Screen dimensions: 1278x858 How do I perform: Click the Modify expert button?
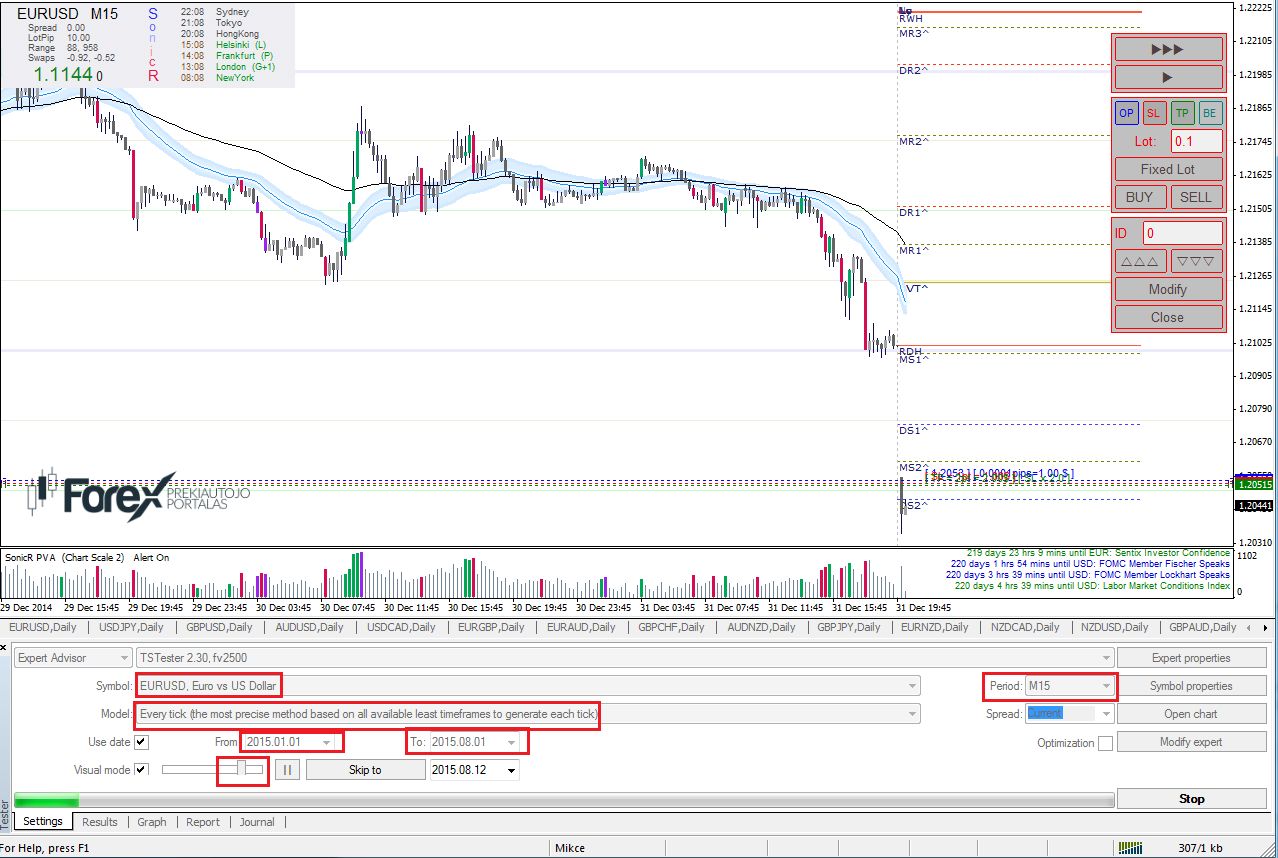coord(1190,742)
